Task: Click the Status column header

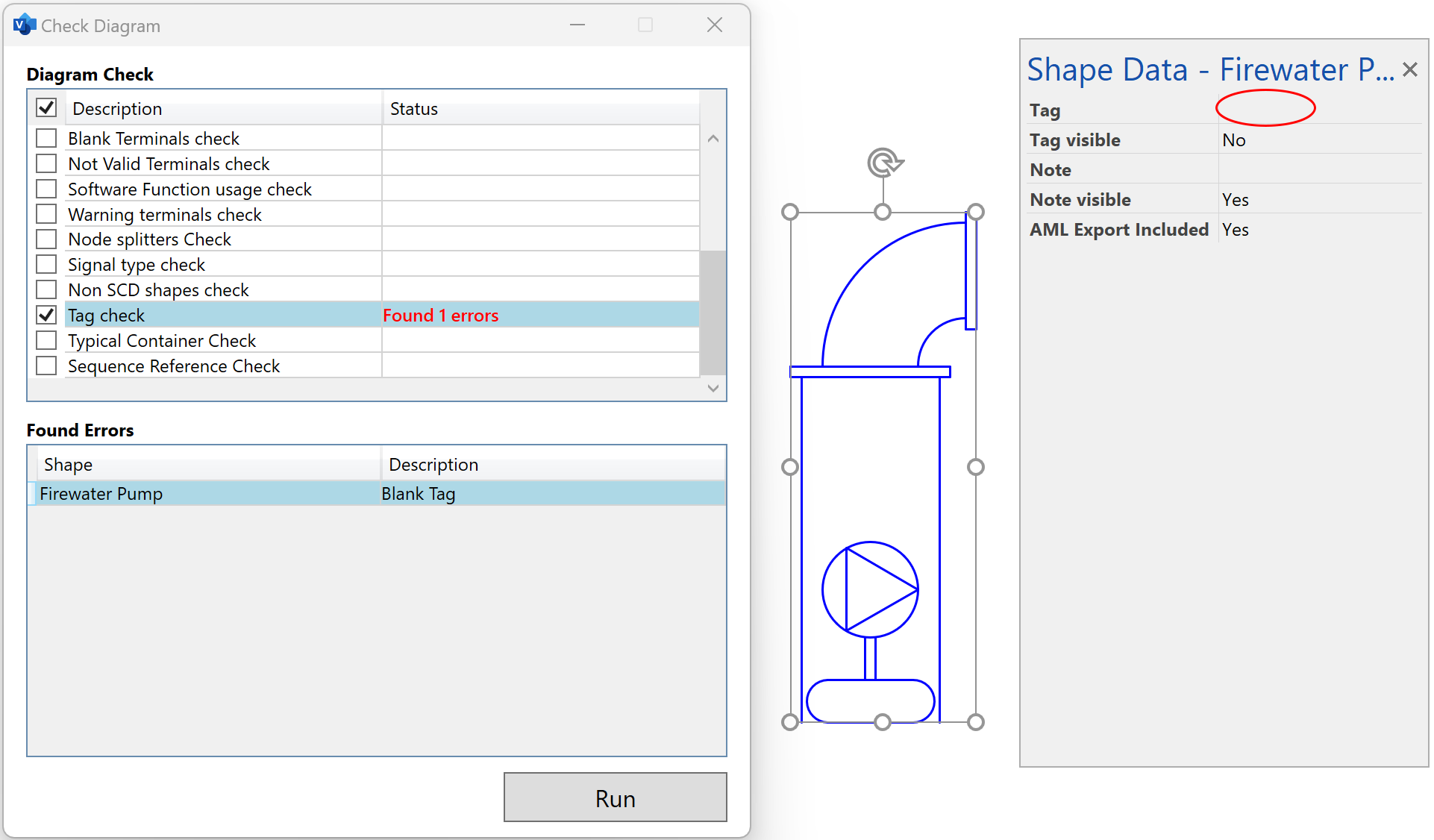Action: (541, 108)
